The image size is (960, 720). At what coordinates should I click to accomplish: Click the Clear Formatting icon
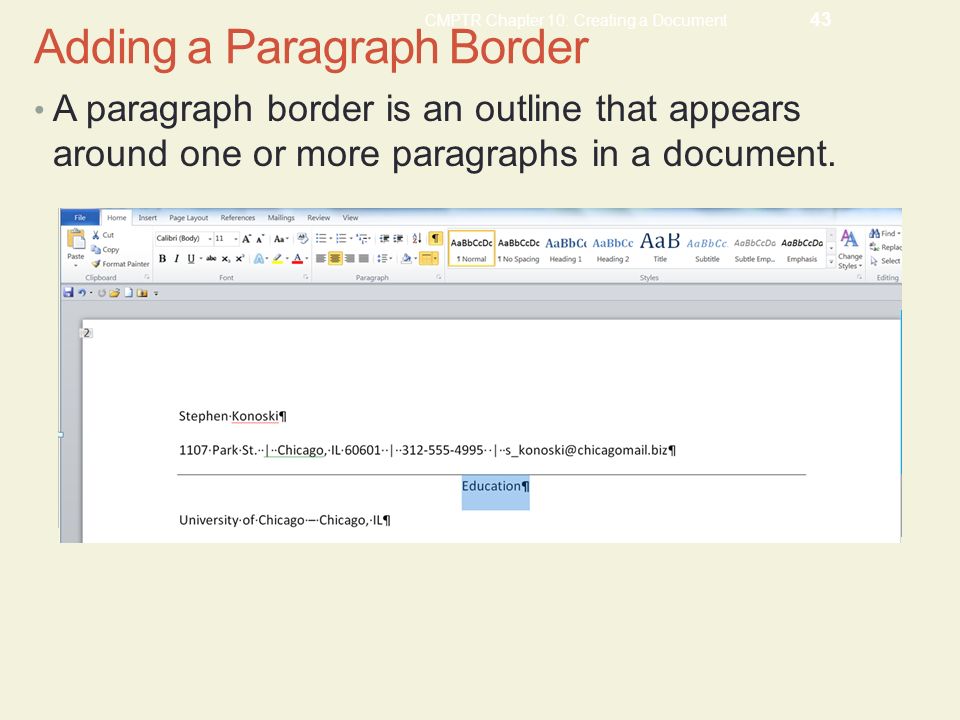(302, 238)
